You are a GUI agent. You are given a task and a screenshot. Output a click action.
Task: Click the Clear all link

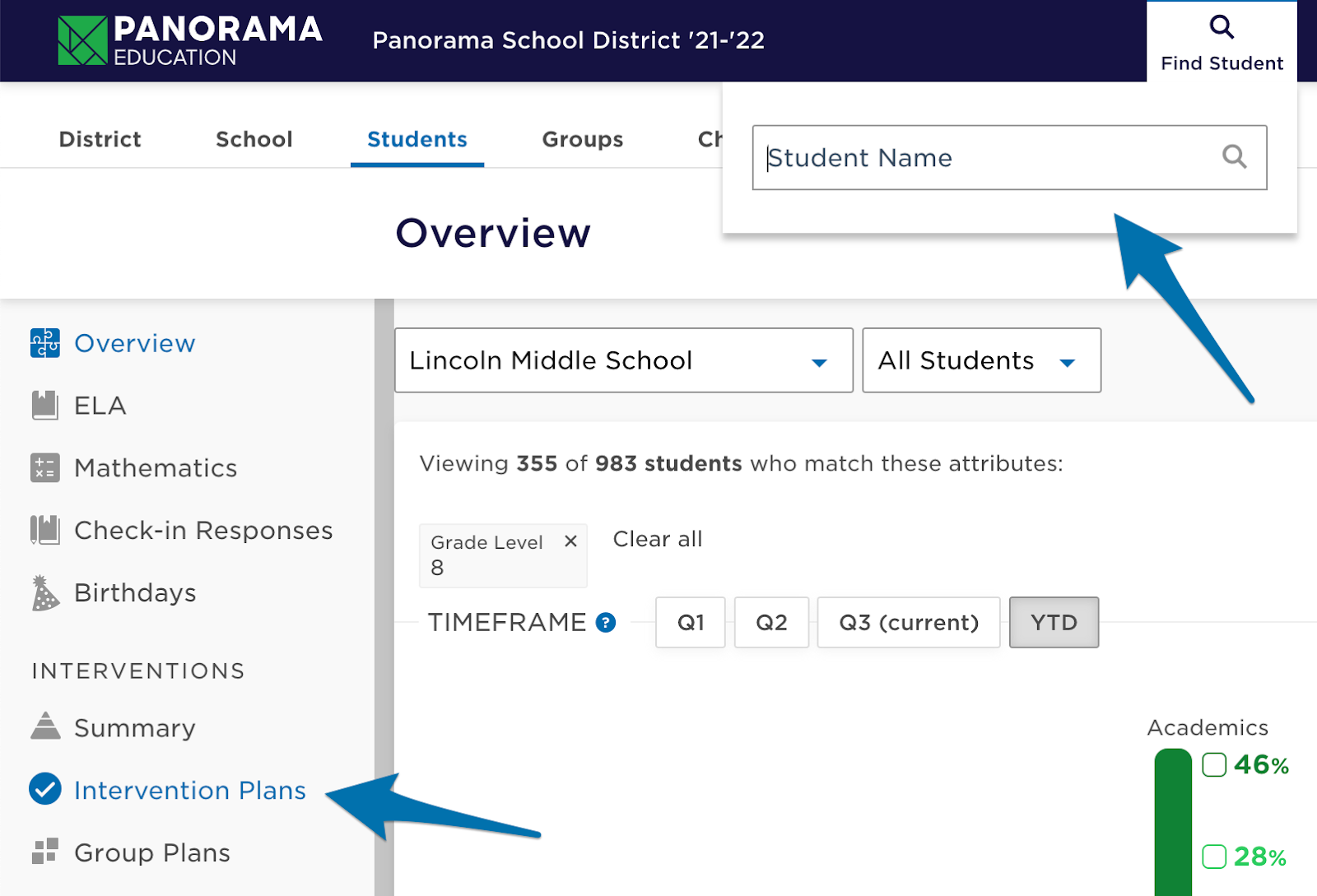(x=657, y=539)
